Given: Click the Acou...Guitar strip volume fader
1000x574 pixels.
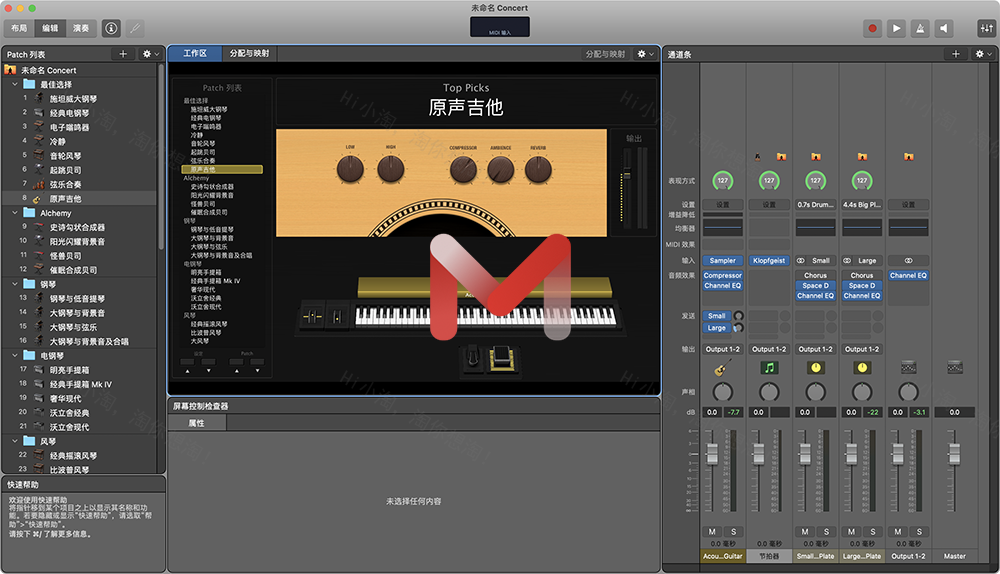Looking at the screenshot, I should [x=712, y=453].
